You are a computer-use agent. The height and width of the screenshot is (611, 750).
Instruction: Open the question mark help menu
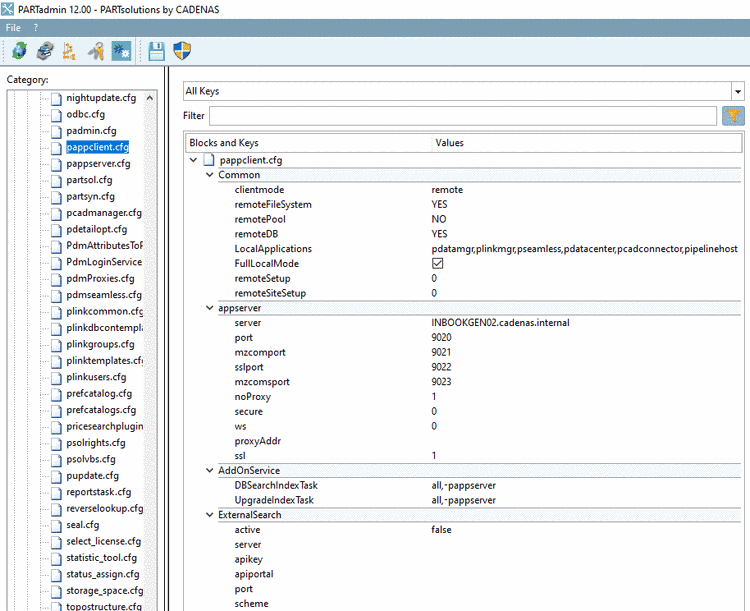[36, 27]
